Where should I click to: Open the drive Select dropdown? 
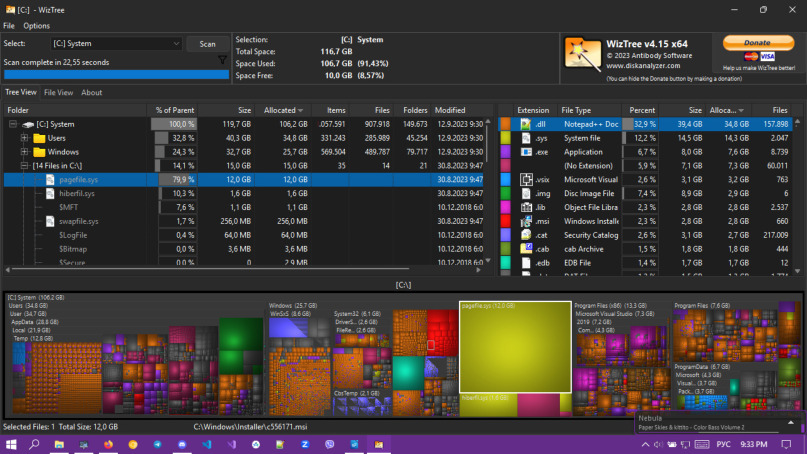(x=176, y=44)
